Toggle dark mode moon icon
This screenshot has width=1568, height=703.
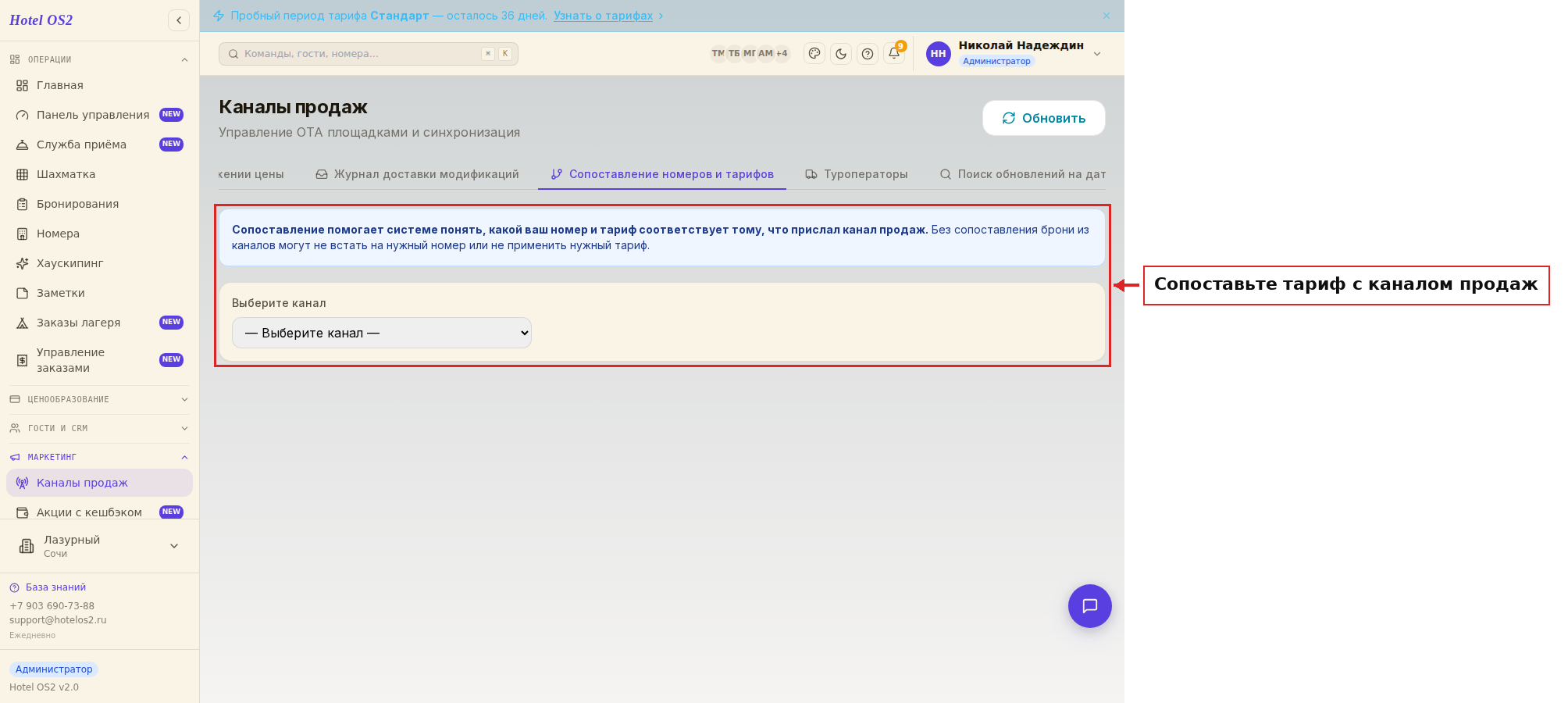click(841, 54)
